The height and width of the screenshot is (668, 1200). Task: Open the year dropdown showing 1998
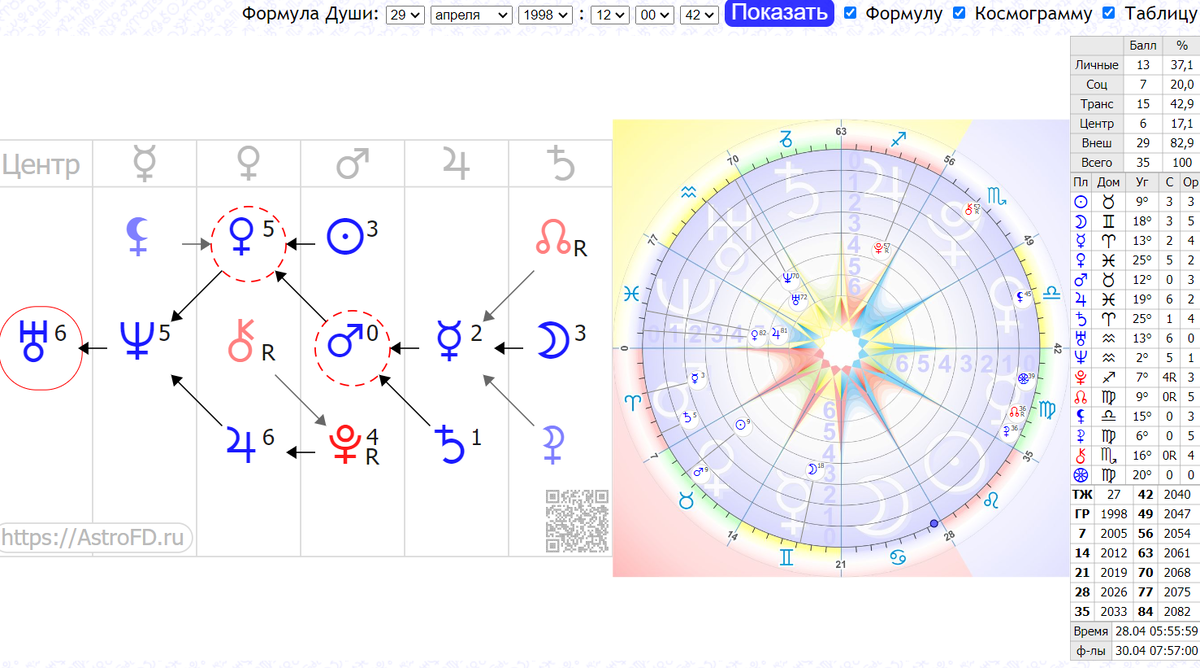tap(546, 14)
